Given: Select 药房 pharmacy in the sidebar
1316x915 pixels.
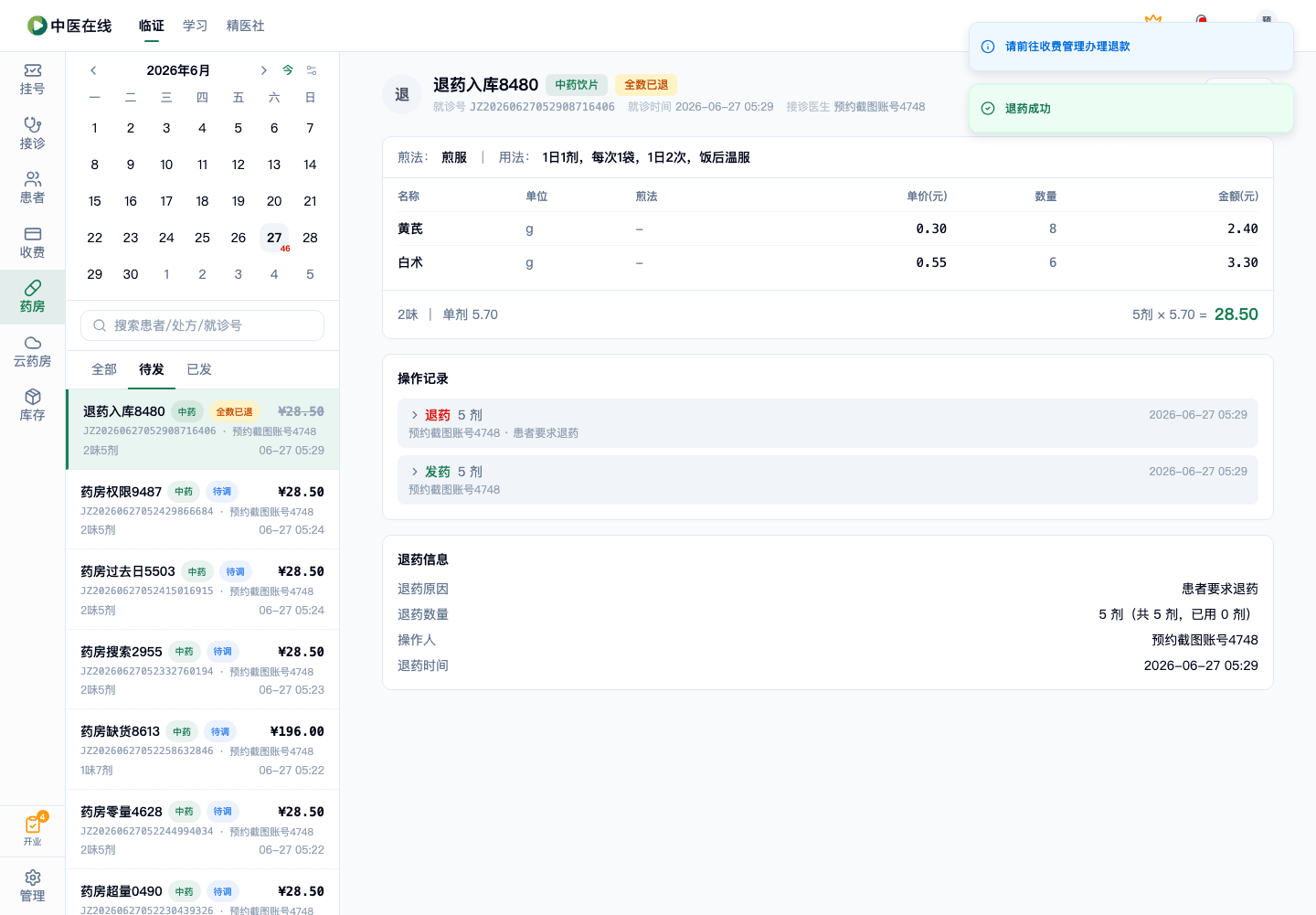Looking at the screenshot, I should pos(32,297).
